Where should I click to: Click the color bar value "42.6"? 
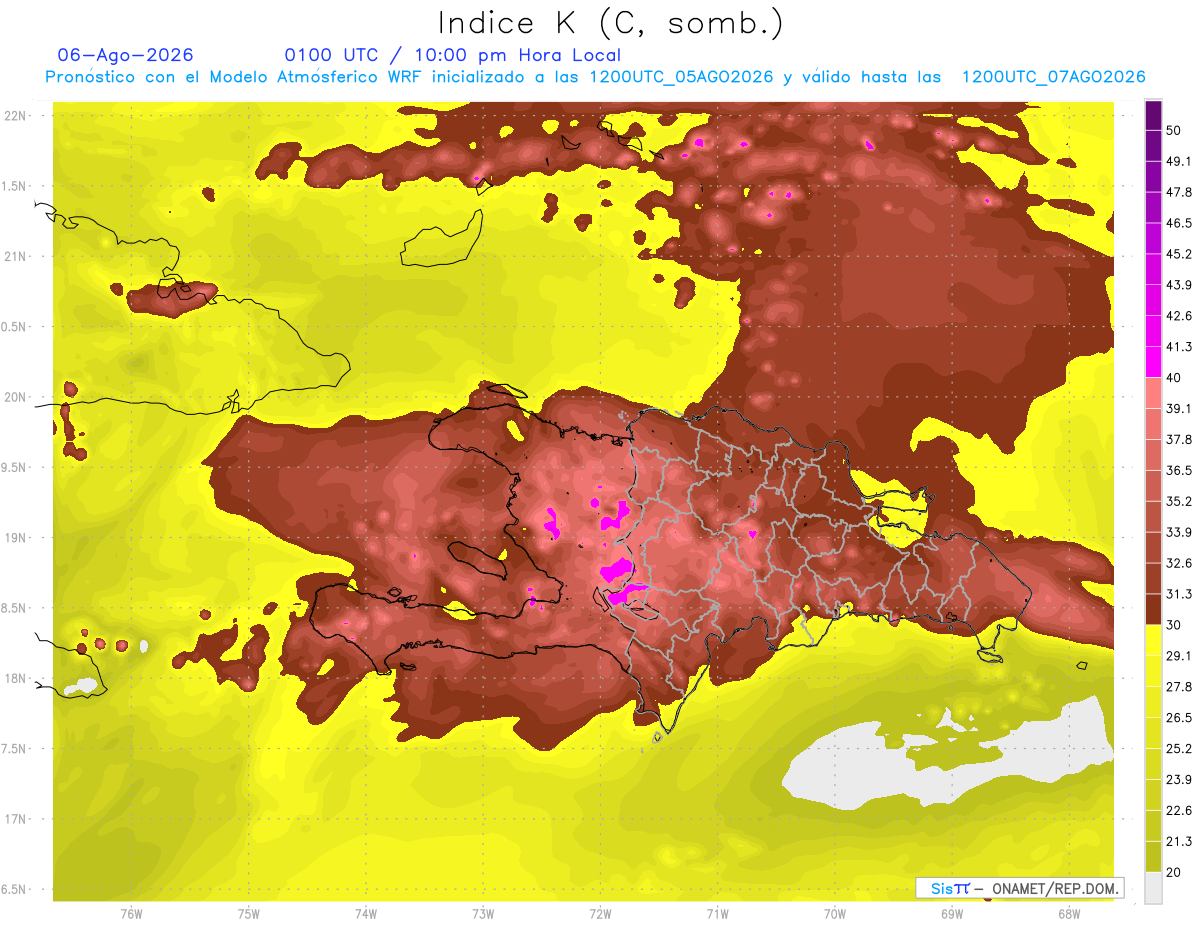[1178, 316]
